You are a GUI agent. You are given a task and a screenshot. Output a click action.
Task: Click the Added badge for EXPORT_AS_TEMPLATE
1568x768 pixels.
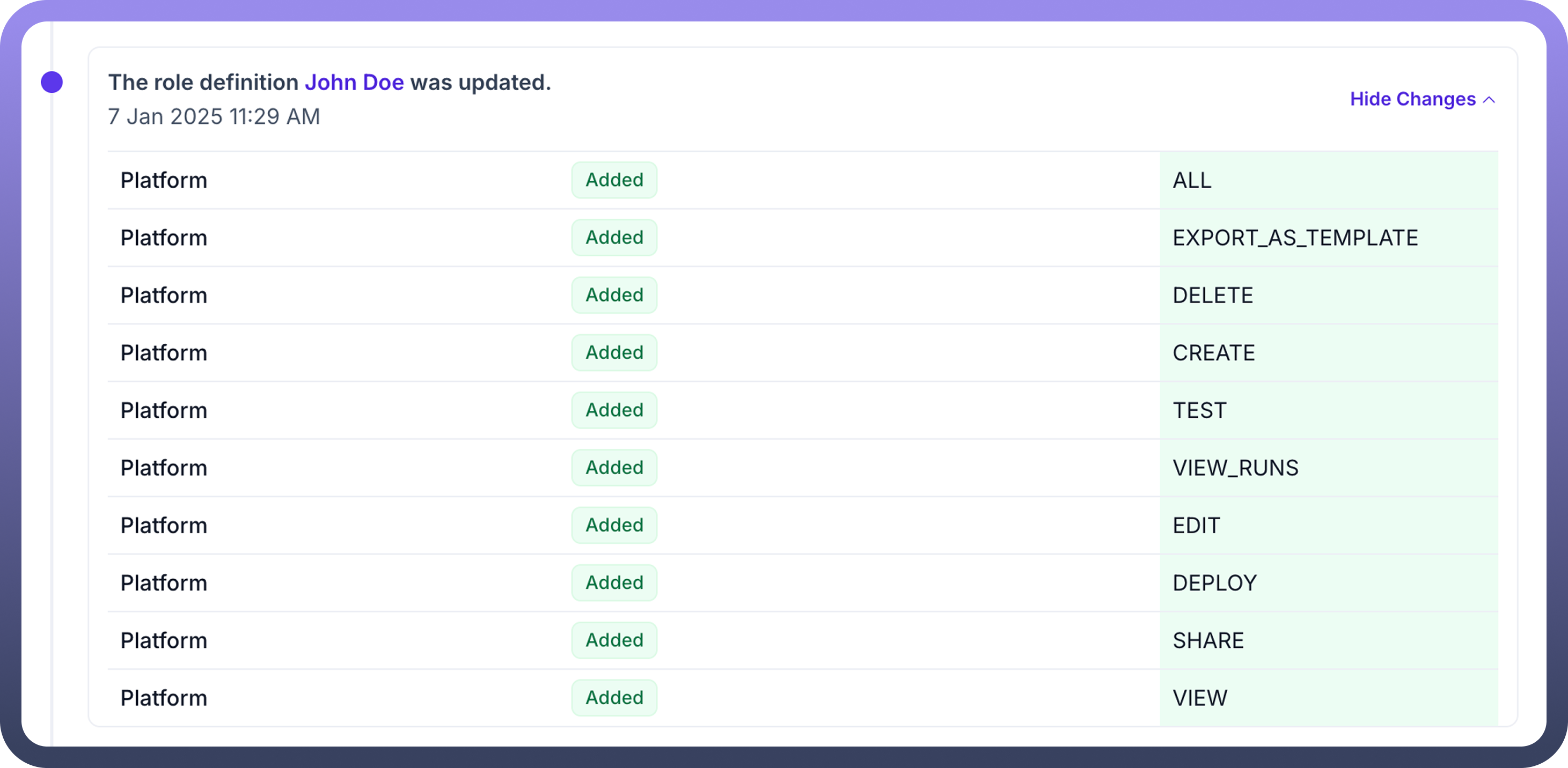(x=614, y=238)
